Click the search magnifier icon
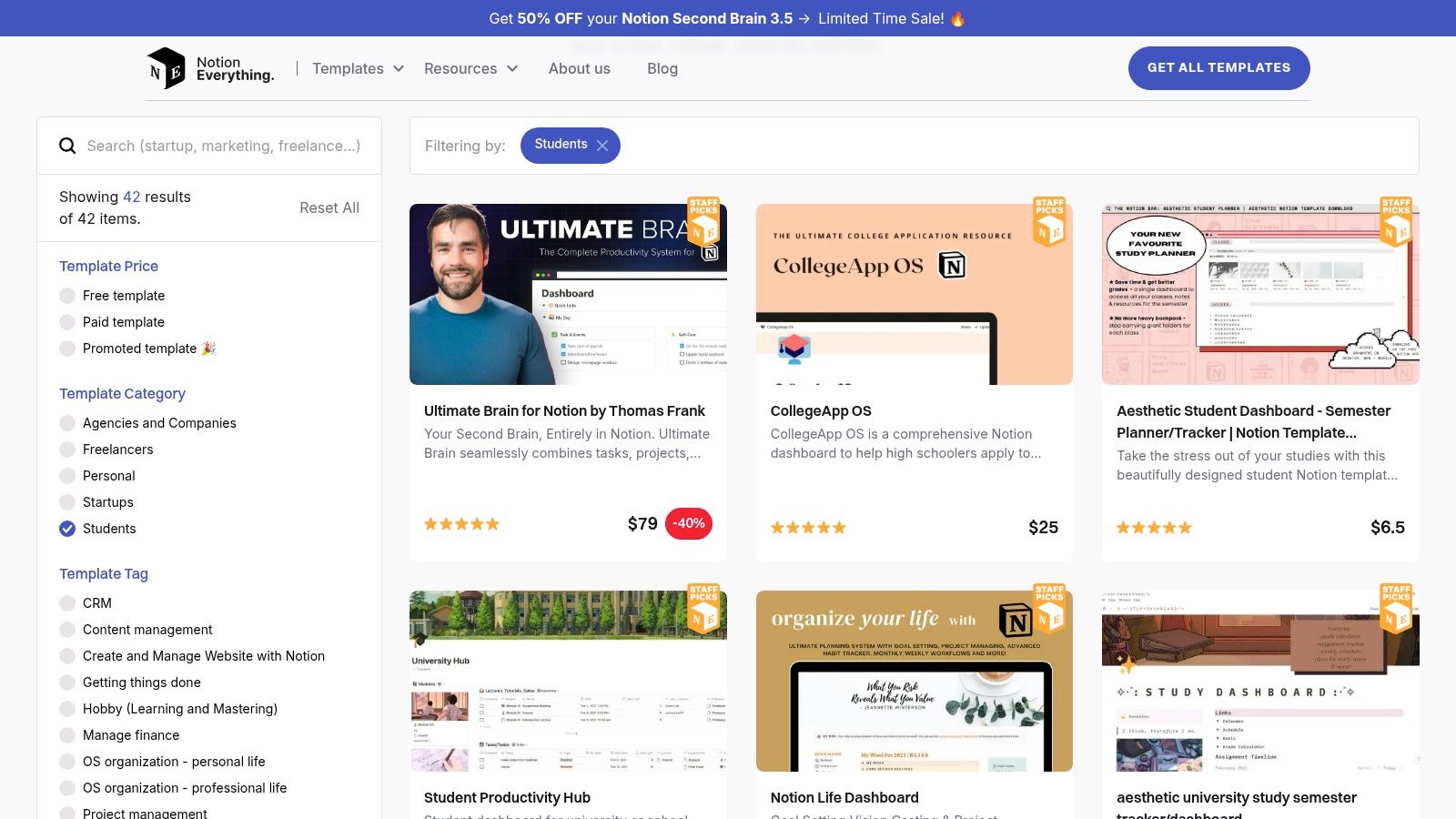Screen dimensions: 1456x819 (67, 146)
